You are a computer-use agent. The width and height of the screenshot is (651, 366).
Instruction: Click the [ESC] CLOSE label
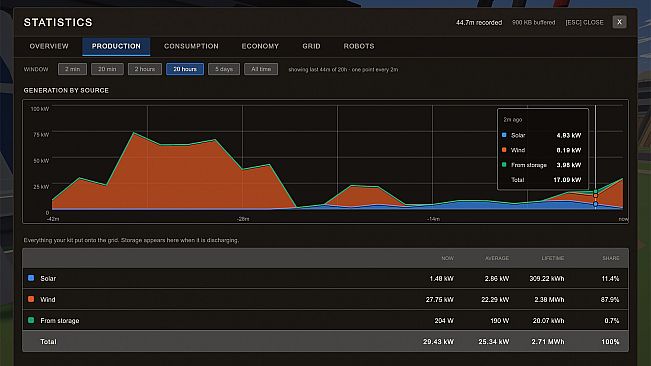point(584,22)
